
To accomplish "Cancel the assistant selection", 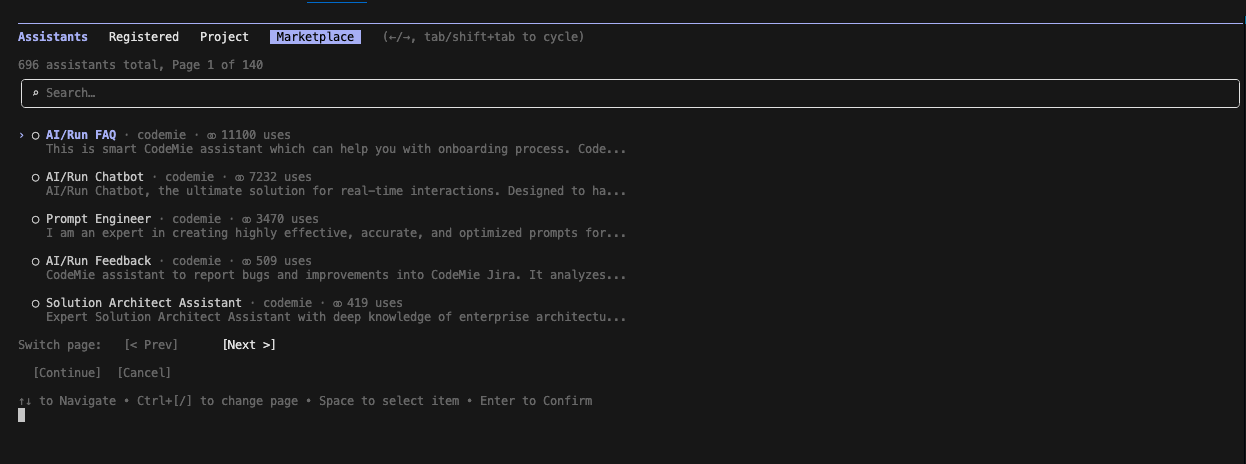I will click(x=144, y=373).
